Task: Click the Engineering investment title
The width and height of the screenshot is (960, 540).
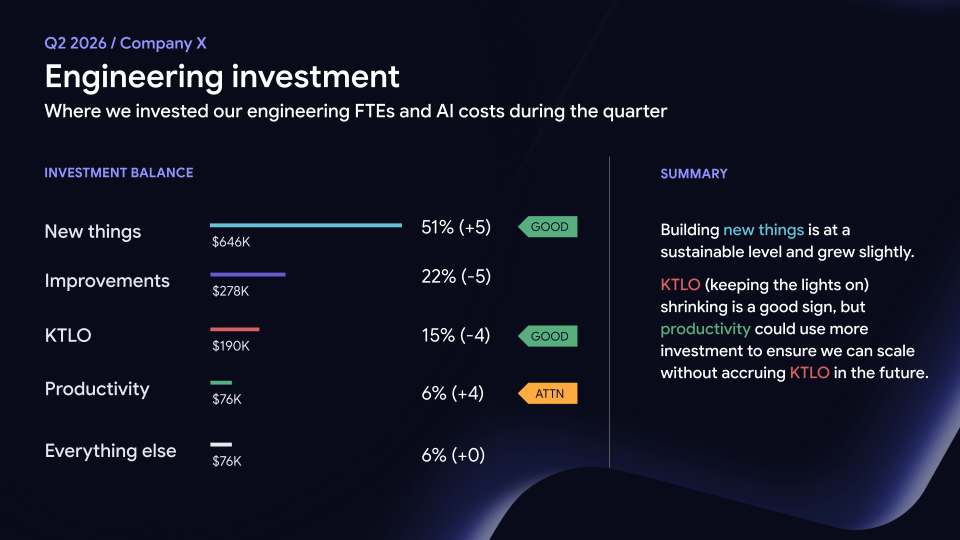Action: coord(222,77)
